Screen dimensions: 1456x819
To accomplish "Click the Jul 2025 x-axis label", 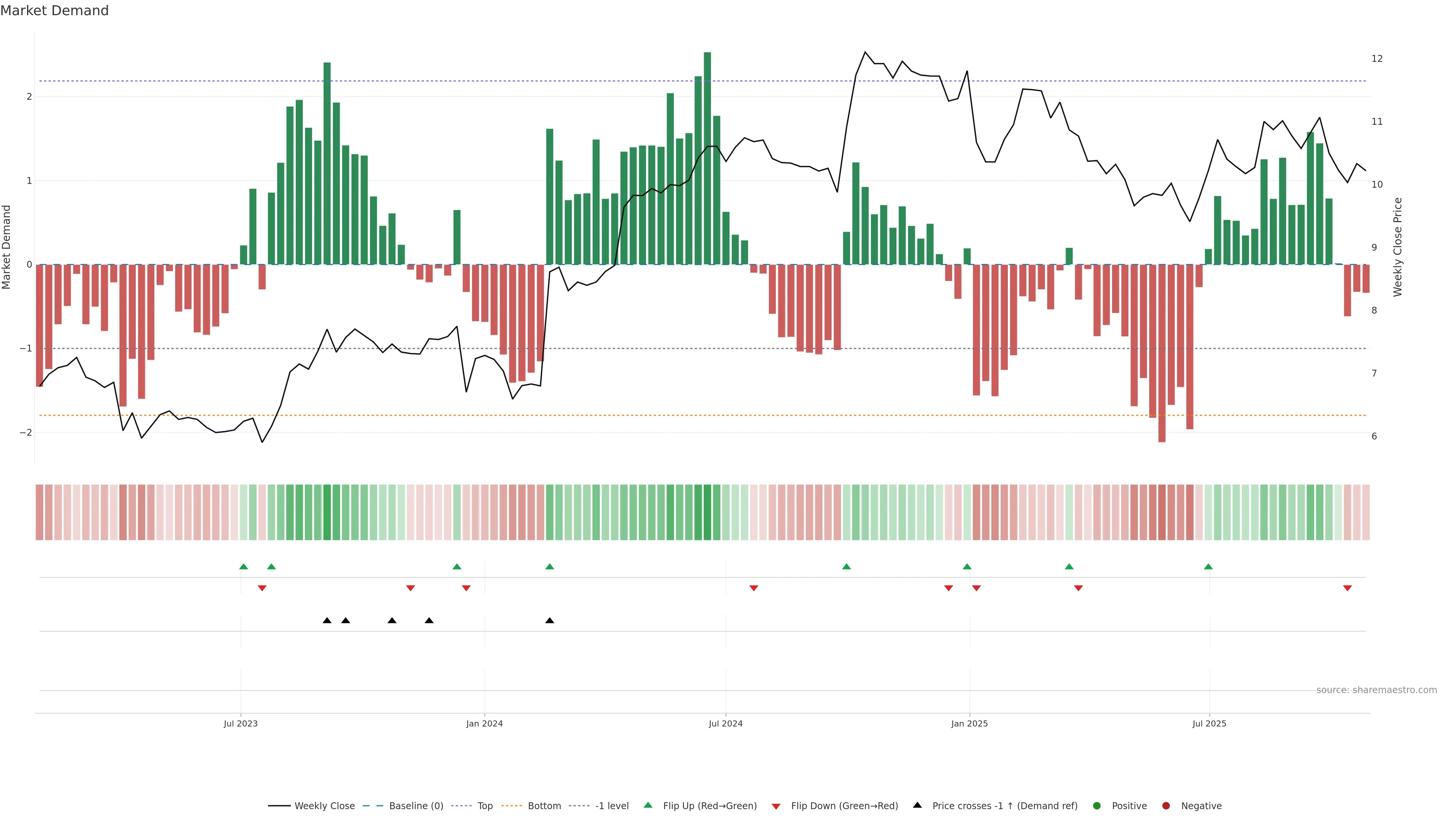I will (x=1209, y=723).
